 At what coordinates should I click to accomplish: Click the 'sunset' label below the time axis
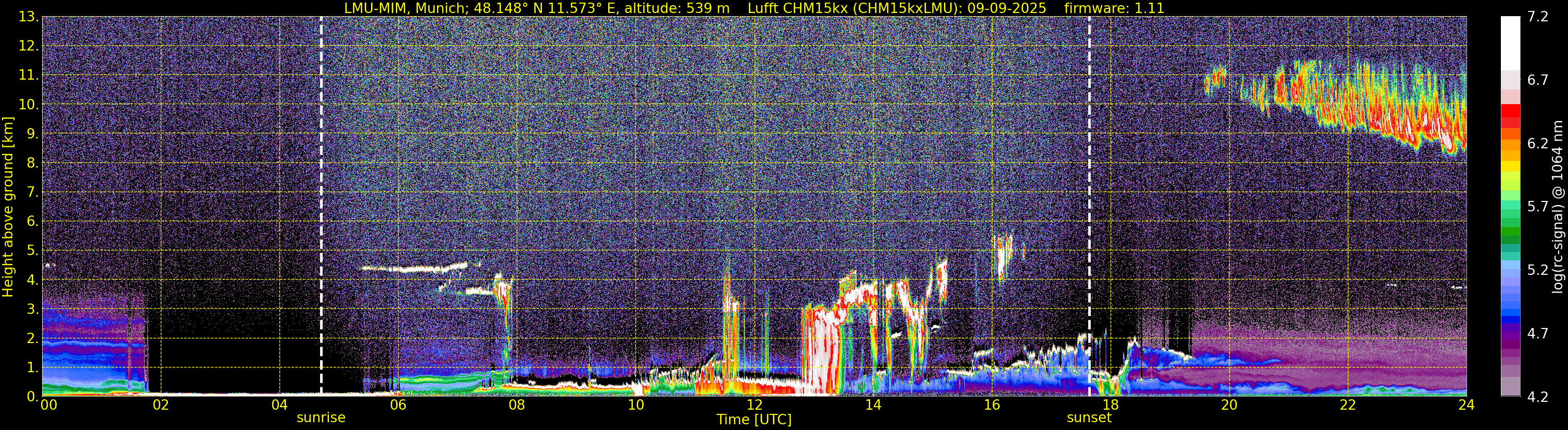point(1089,418)
